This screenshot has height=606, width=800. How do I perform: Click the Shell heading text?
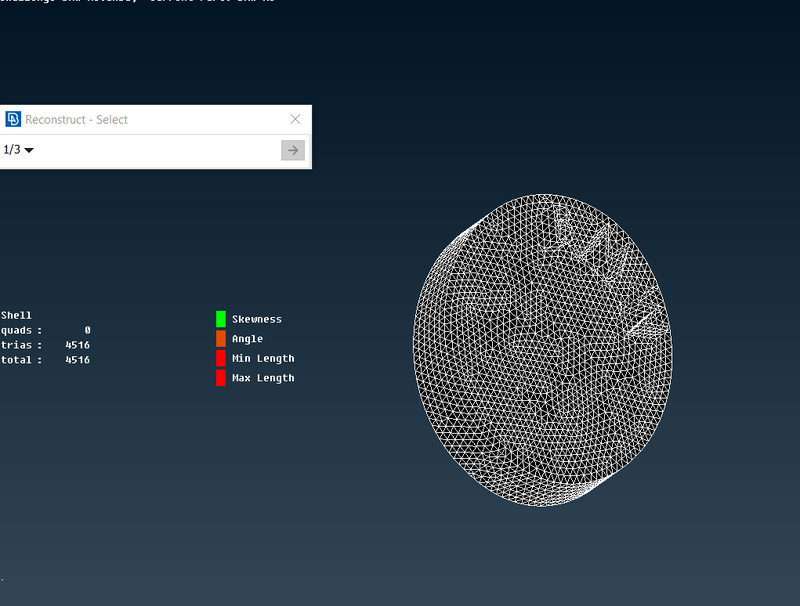point(16,315)
